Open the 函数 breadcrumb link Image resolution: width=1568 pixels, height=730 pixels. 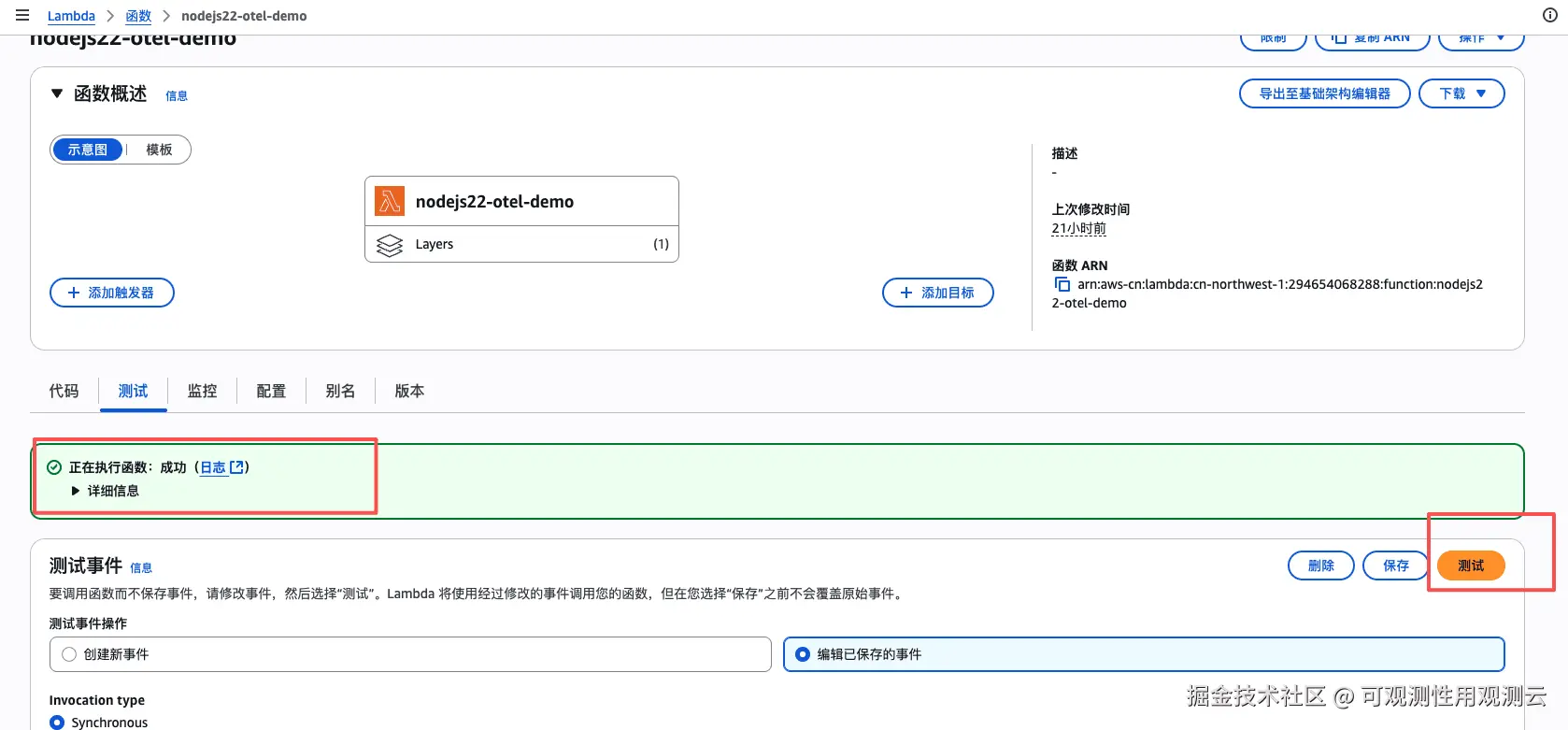pos(138,16)
